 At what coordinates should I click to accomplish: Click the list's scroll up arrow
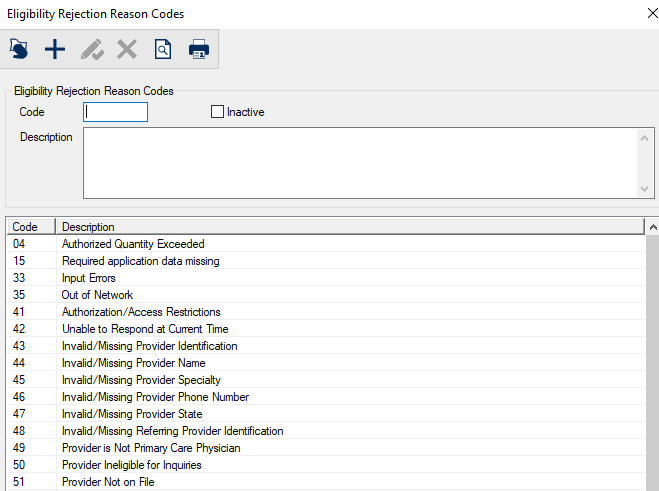(652, 227)
